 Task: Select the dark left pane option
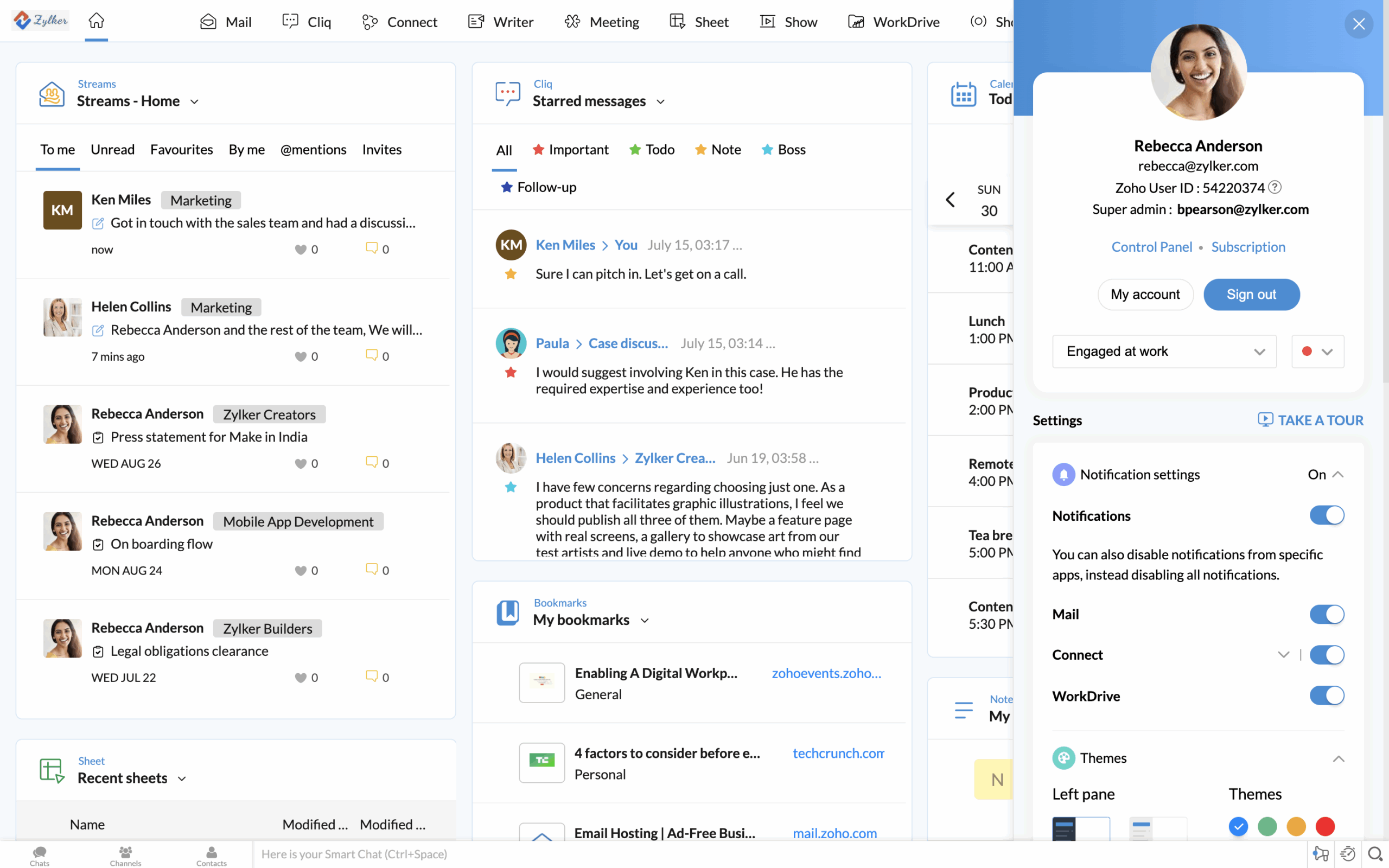(x=1081, y=828)
